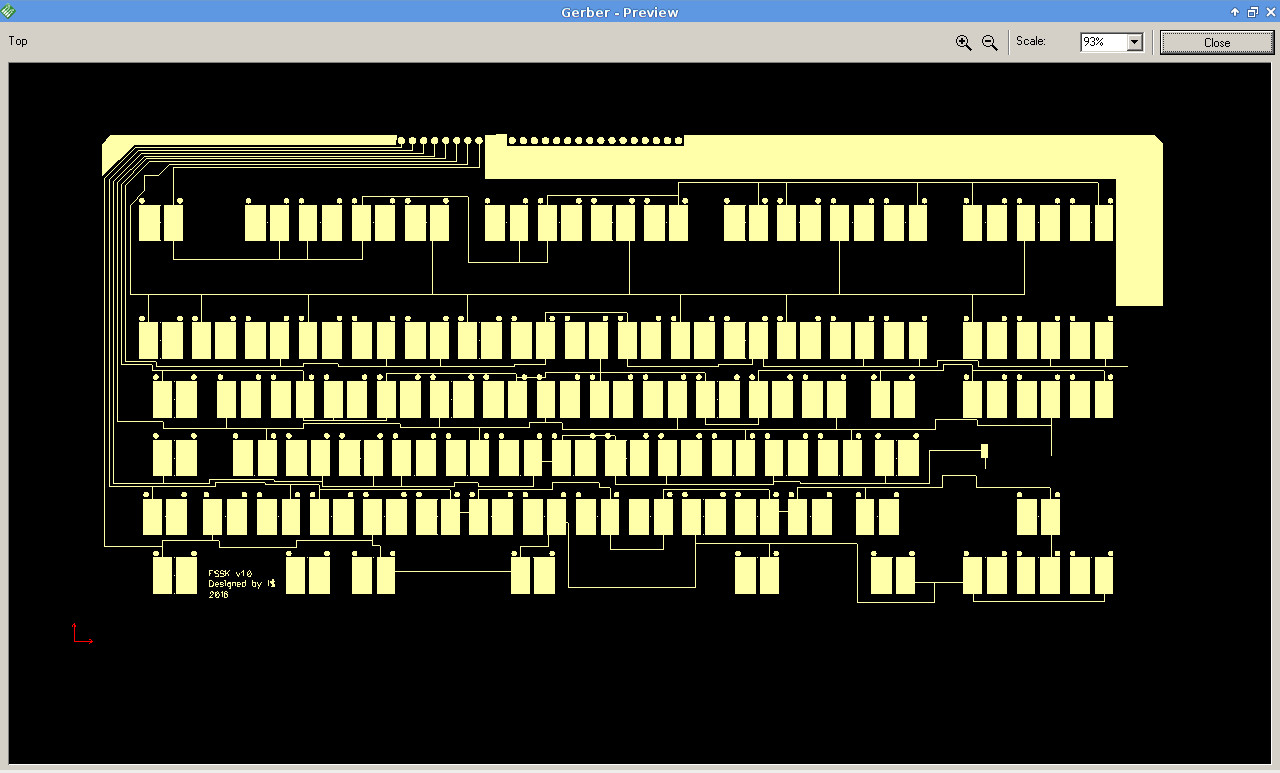The width and height of the screenshot is (1280, 773).
Task: Click the green application icon in title bar
Action: click(x=8, y=11)
